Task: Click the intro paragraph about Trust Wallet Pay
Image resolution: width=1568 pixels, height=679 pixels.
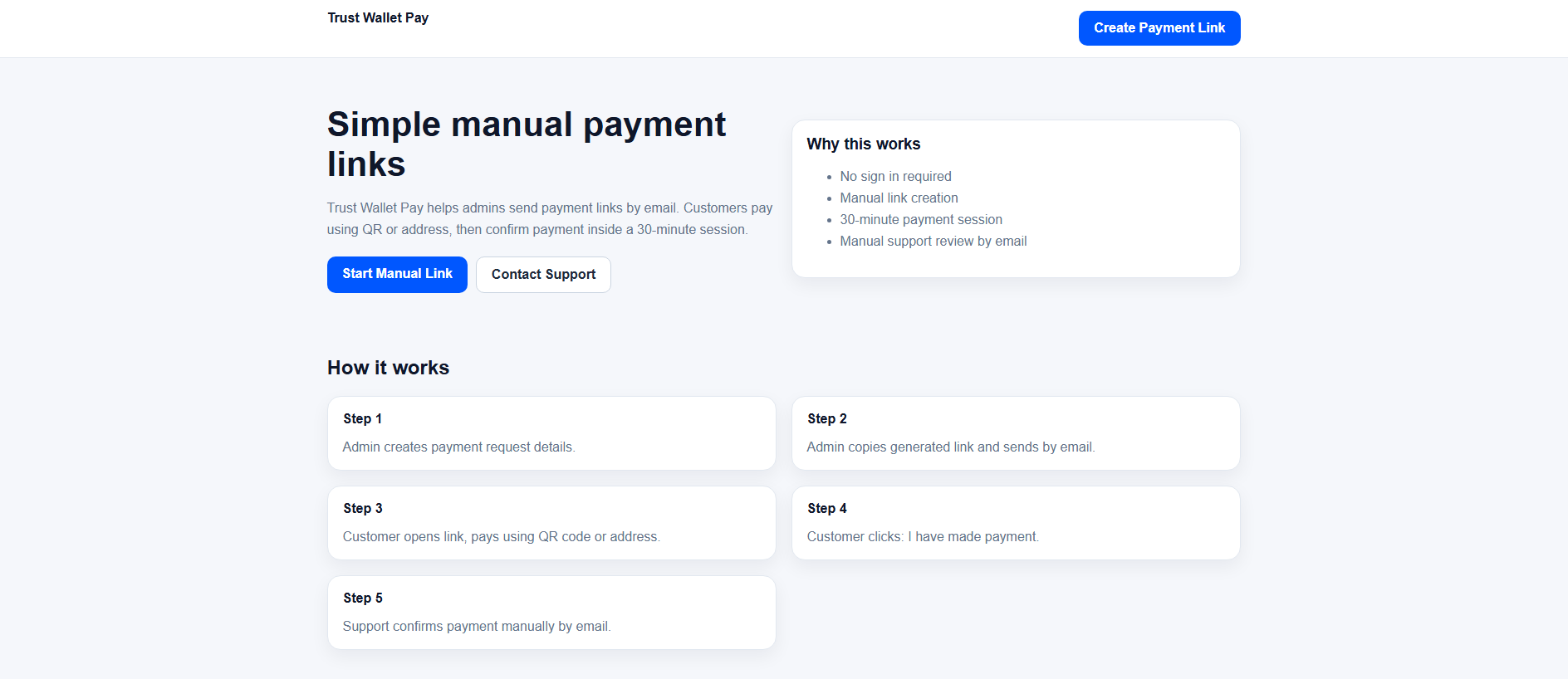Action: pyautogui.click(x=550, y=219)
